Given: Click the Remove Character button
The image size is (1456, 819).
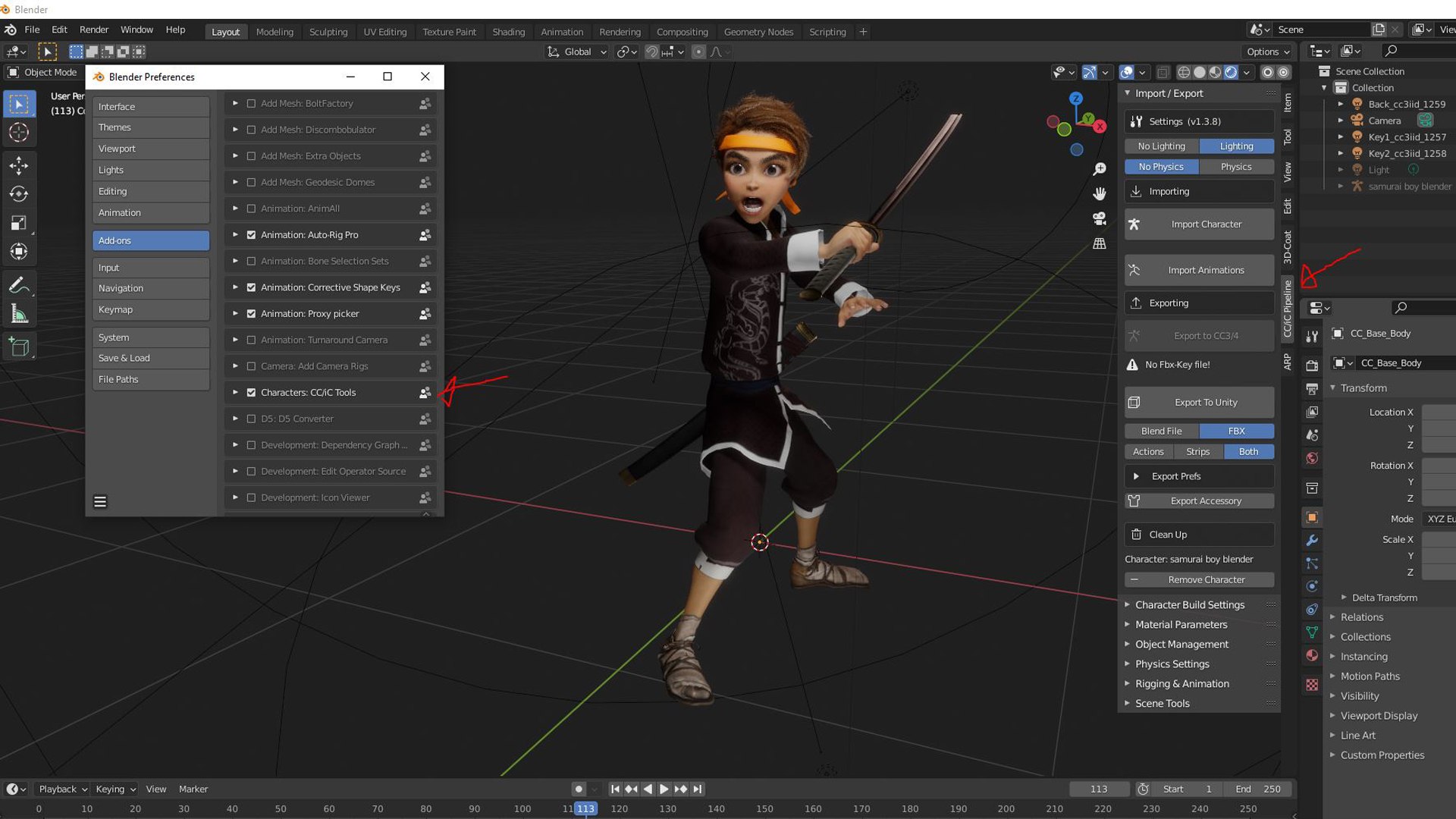Looking at the screenshot, I should (x=1199, y=580).
